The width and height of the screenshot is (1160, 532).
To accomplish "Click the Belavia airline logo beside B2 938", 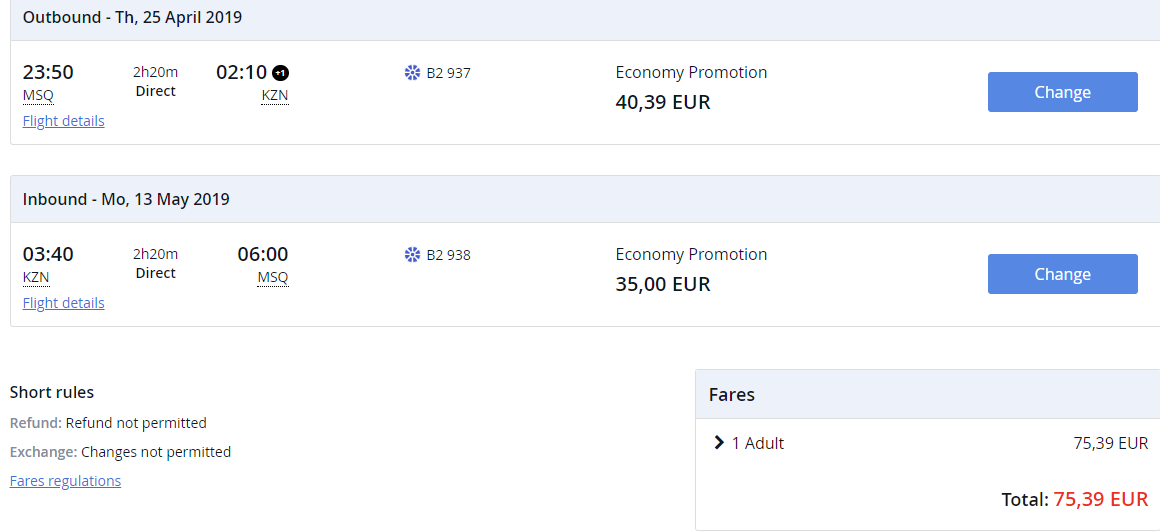I will 413,255.
